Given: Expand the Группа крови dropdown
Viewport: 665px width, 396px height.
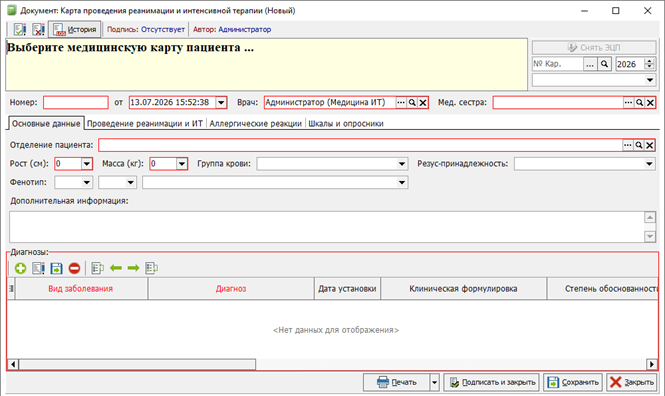Looking at the screenshot, I should click(402, 164).
